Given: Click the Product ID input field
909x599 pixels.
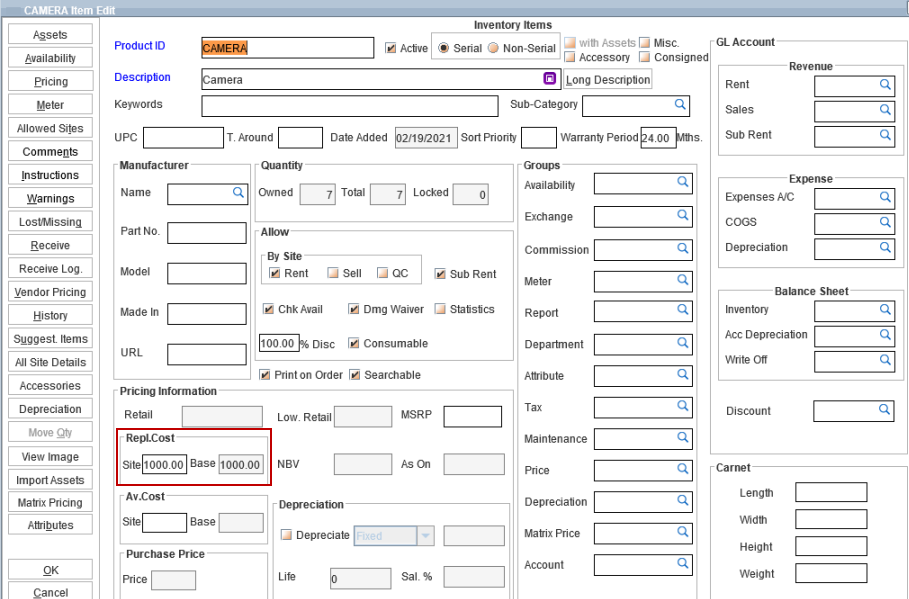Looking at the screenshot, I should click(287, 47).
